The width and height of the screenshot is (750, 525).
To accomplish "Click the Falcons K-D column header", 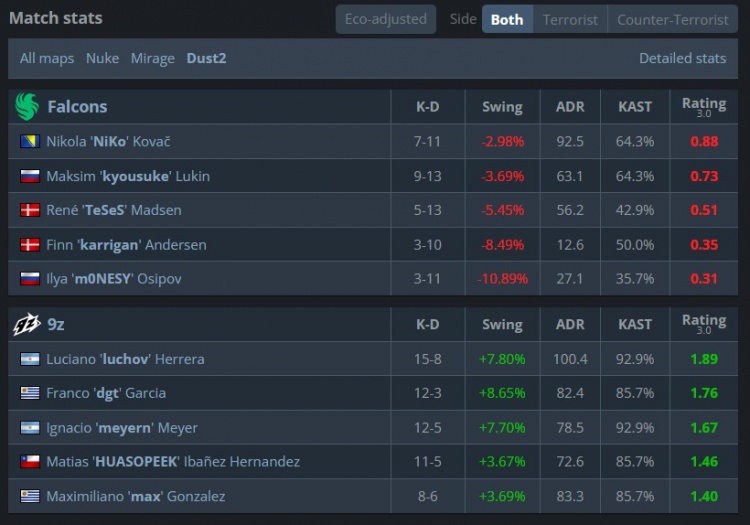I will (428, 107).
